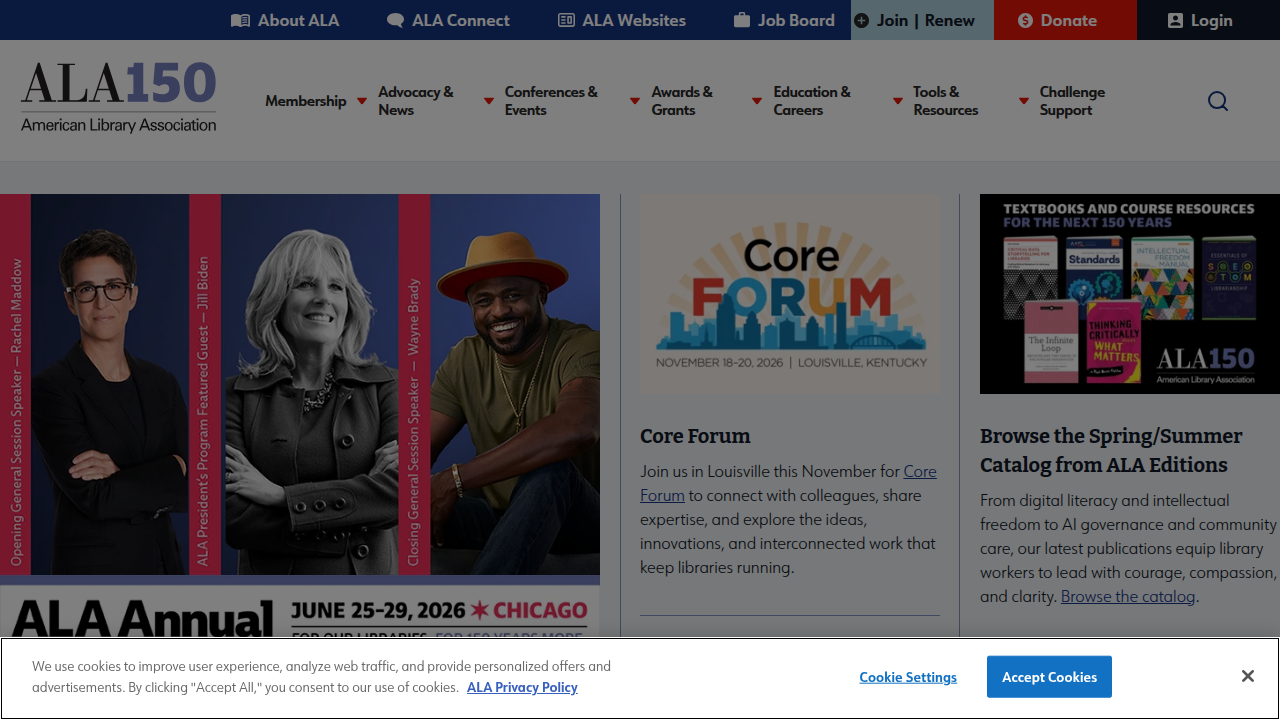Click Browse the Spring/Summer Catalog heading

point(1111,450)
